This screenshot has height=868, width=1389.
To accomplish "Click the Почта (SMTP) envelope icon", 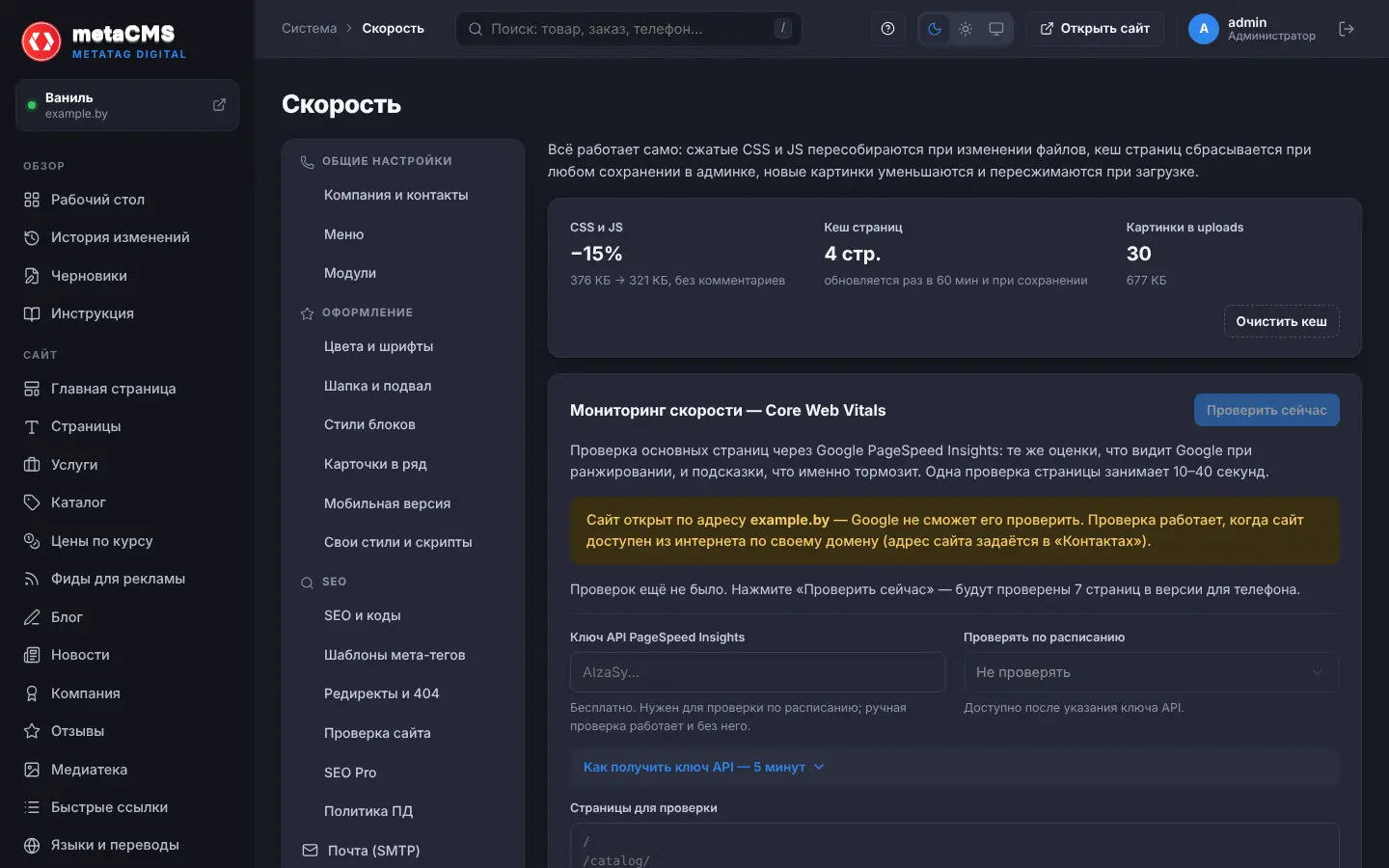I will pyautogui.click(x=310, y=851).
